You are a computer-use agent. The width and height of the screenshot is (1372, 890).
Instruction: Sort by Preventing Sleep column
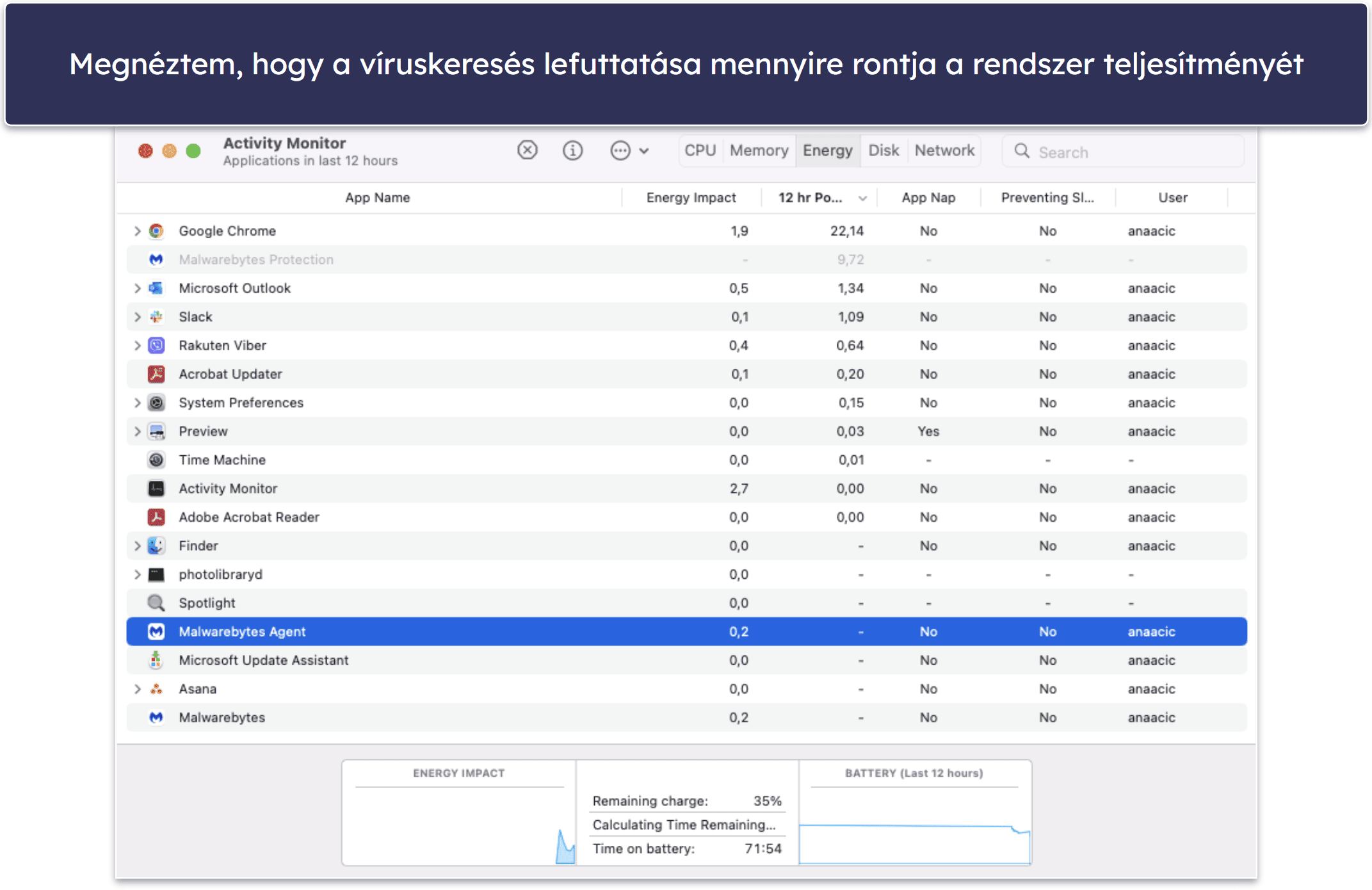1047,198
